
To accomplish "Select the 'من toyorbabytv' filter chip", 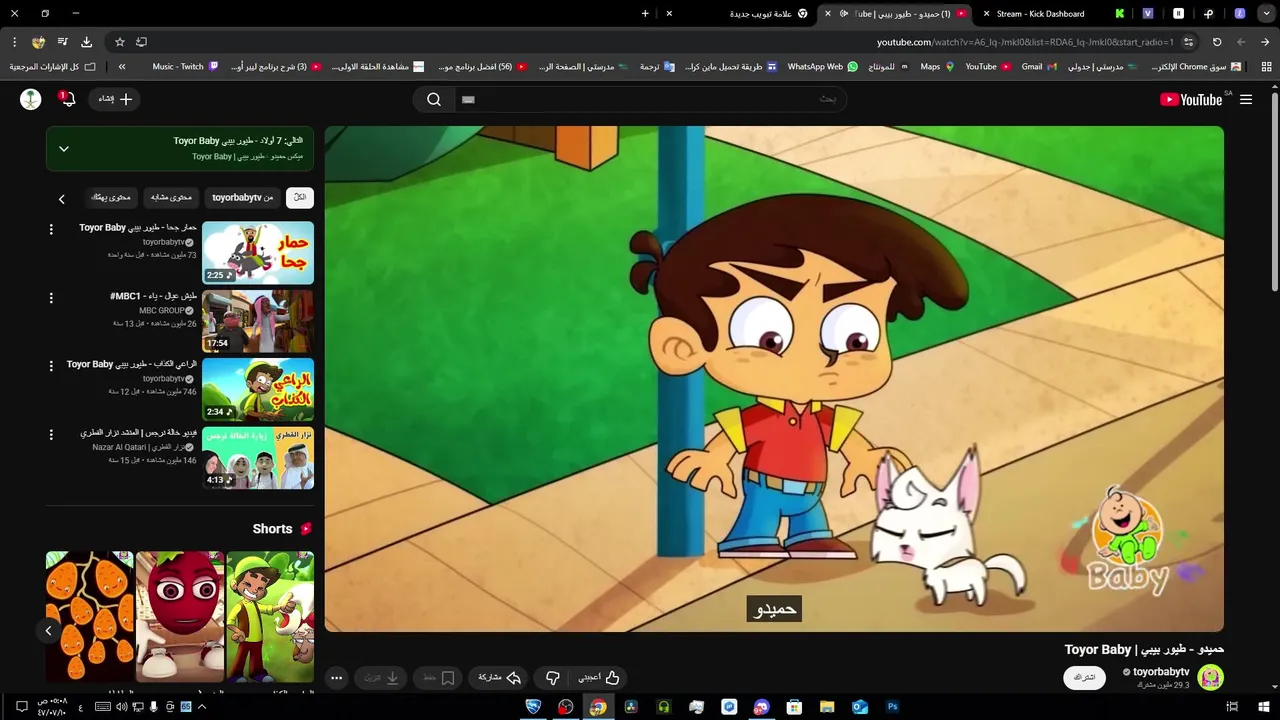I will [x=242, y=198].
